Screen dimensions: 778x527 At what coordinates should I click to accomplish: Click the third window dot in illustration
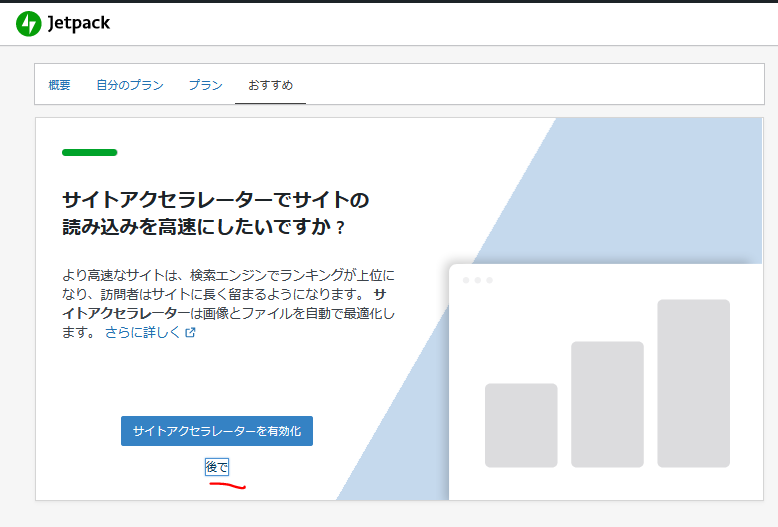489,280
